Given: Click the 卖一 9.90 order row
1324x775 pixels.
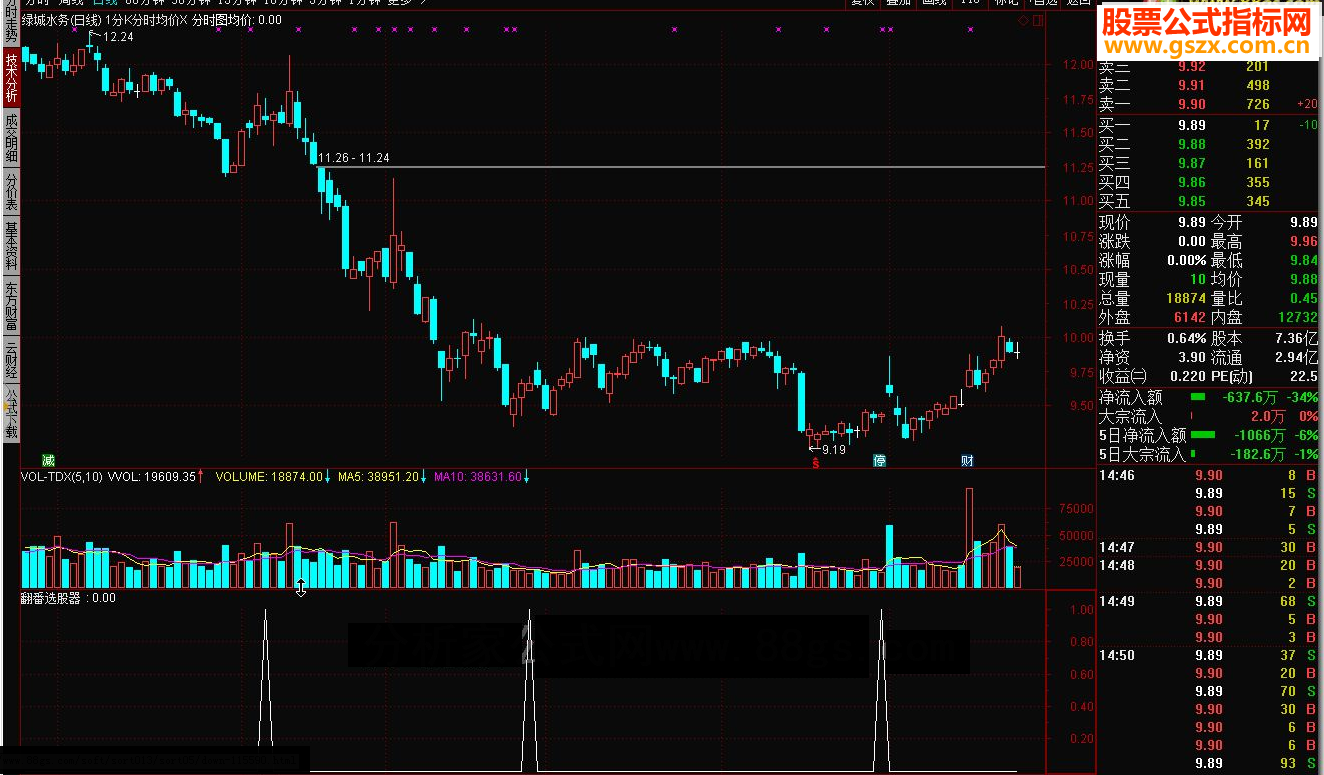Looking at the screenshot, I should [x=1209, y=104].
